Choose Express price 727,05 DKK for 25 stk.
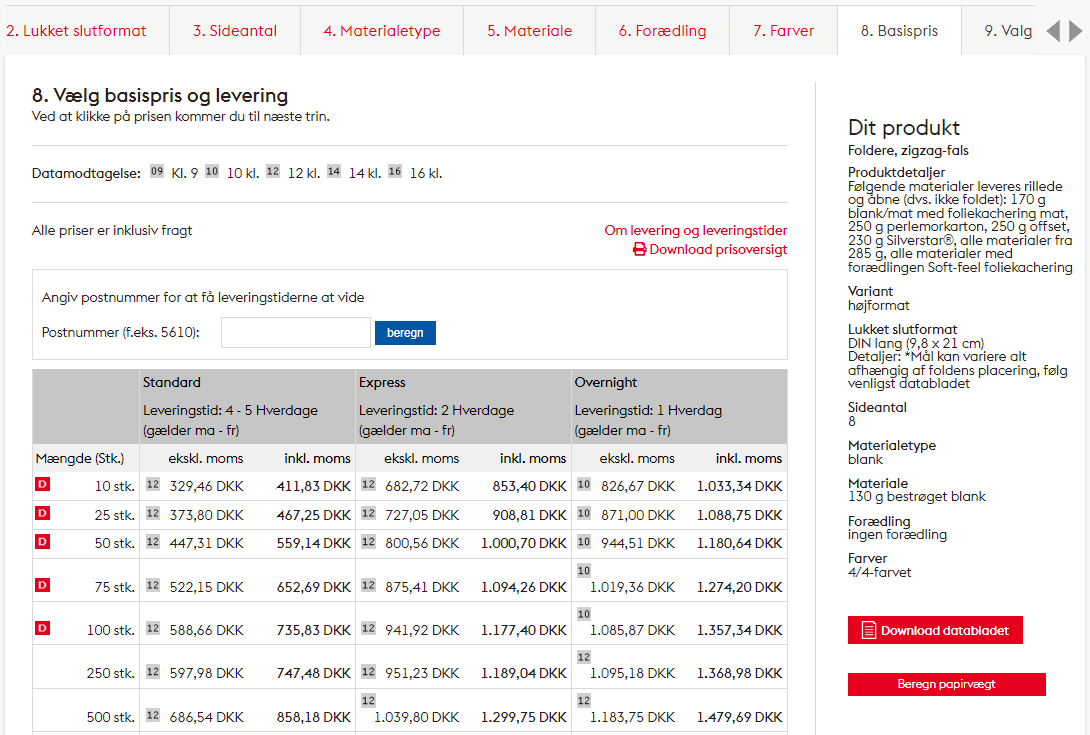 click(x=419, y=515)
